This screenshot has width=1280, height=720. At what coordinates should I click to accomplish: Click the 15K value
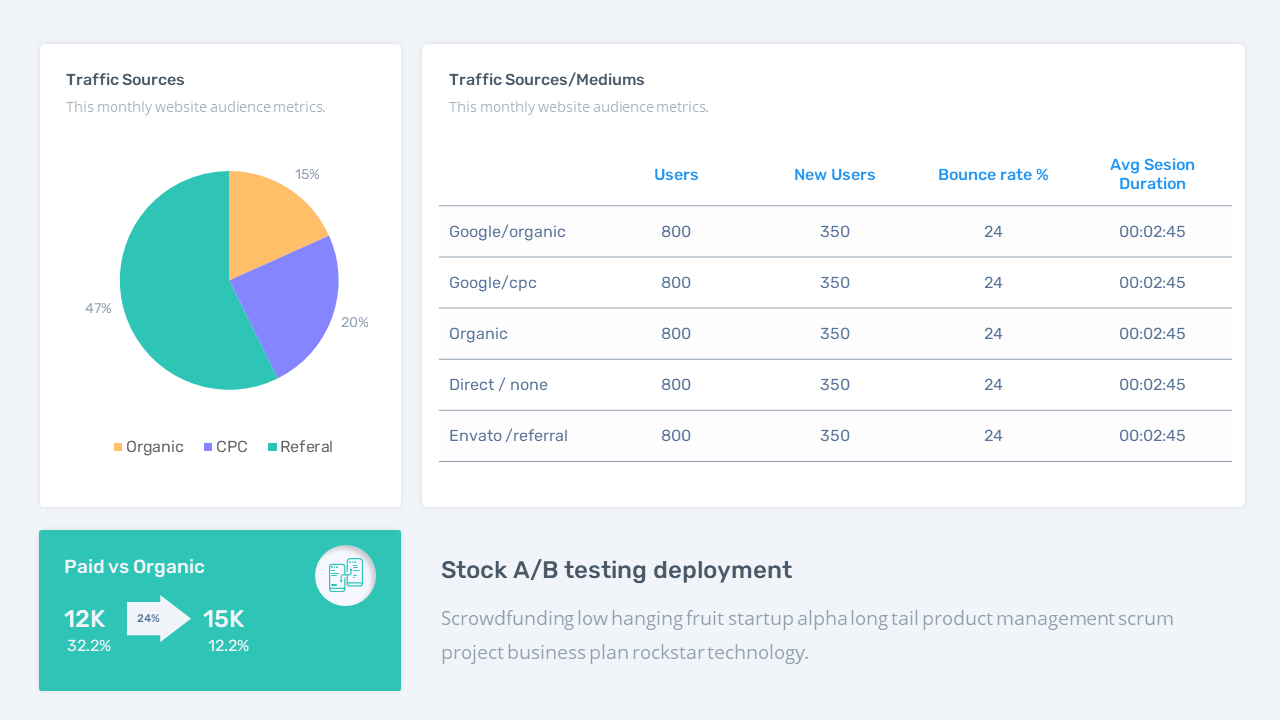pos(224,619)
